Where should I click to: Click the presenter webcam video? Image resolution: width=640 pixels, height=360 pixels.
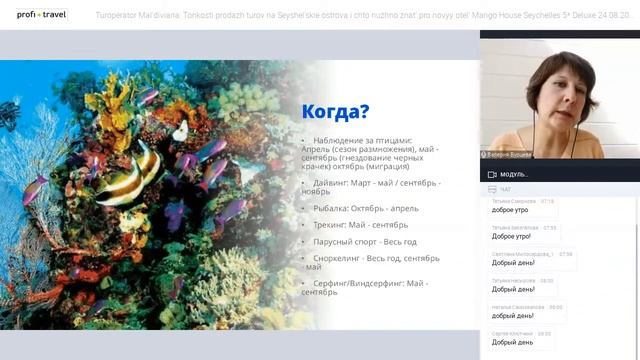pyautogui.click(x=560, y=98)
